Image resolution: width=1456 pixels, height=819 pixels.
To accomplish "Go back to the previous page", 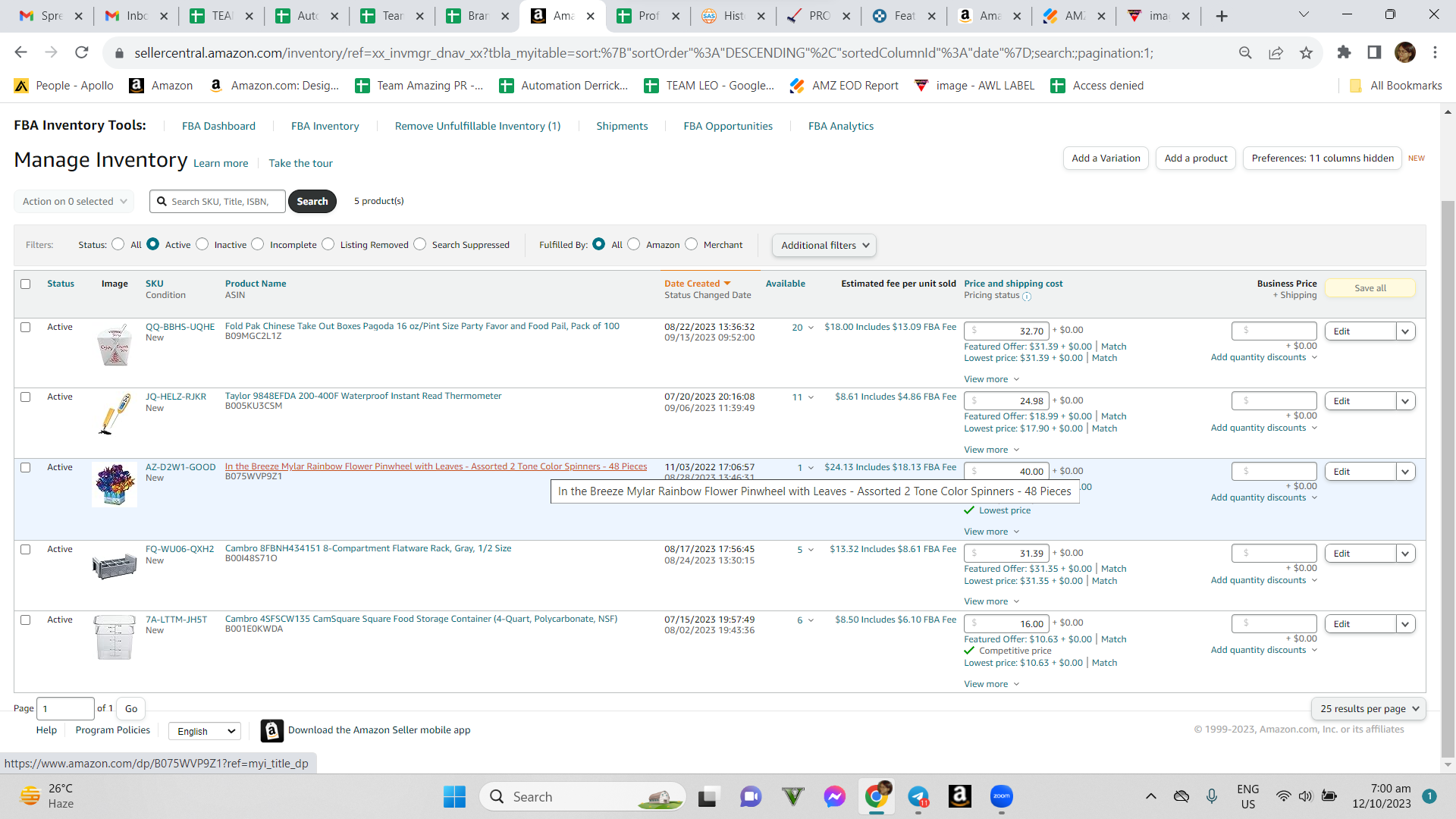I will 20,52.
